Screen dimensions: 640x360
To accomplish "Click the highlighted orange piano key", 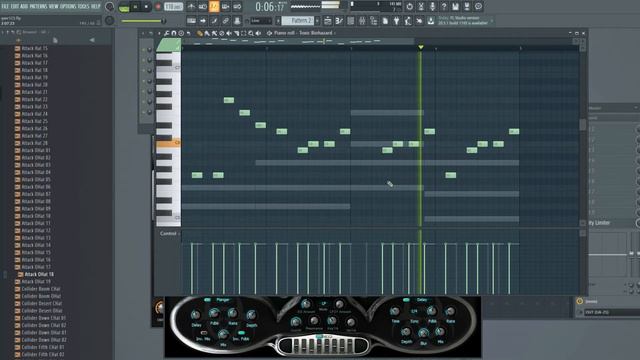I will (x=168, y=144).
